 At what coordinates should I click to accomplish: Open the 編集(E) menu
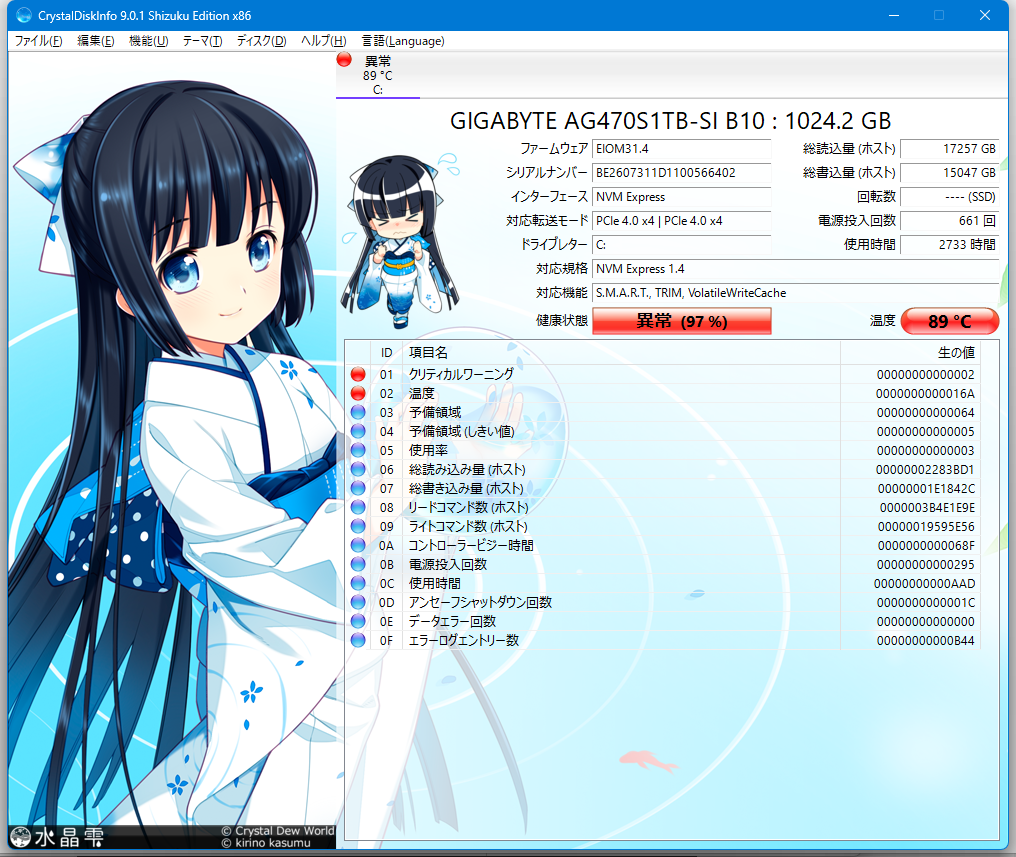coord(95,41)
